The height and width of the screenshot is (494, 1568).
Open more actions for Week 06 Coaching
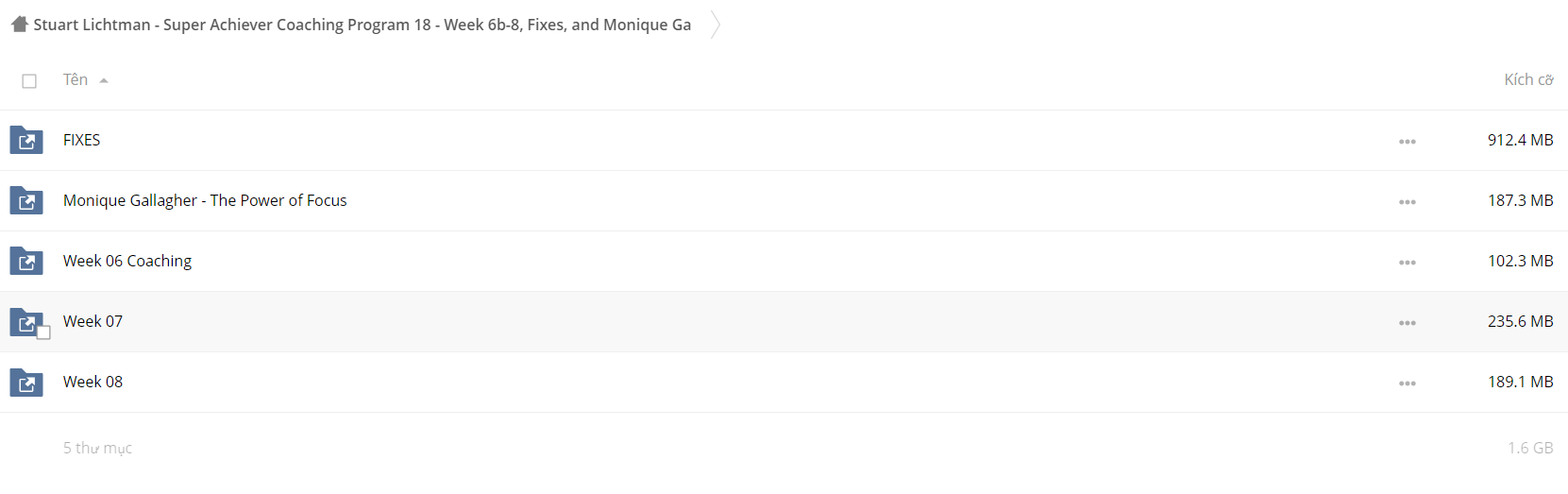(x=1408, y=263)
